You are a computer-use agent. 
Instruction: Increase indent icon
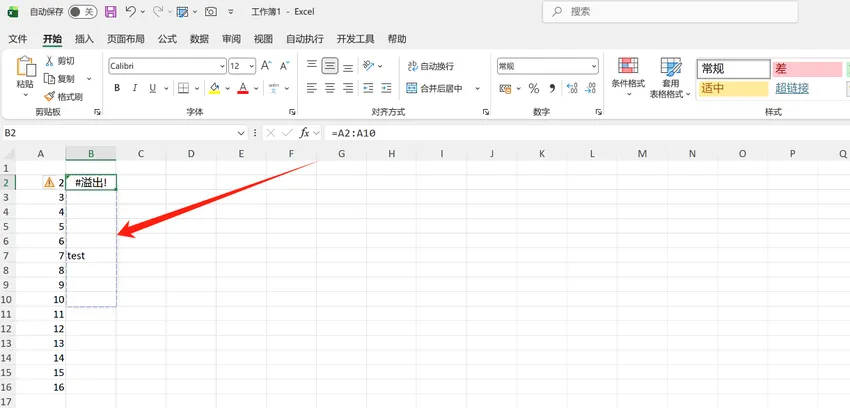coord(386,88)
